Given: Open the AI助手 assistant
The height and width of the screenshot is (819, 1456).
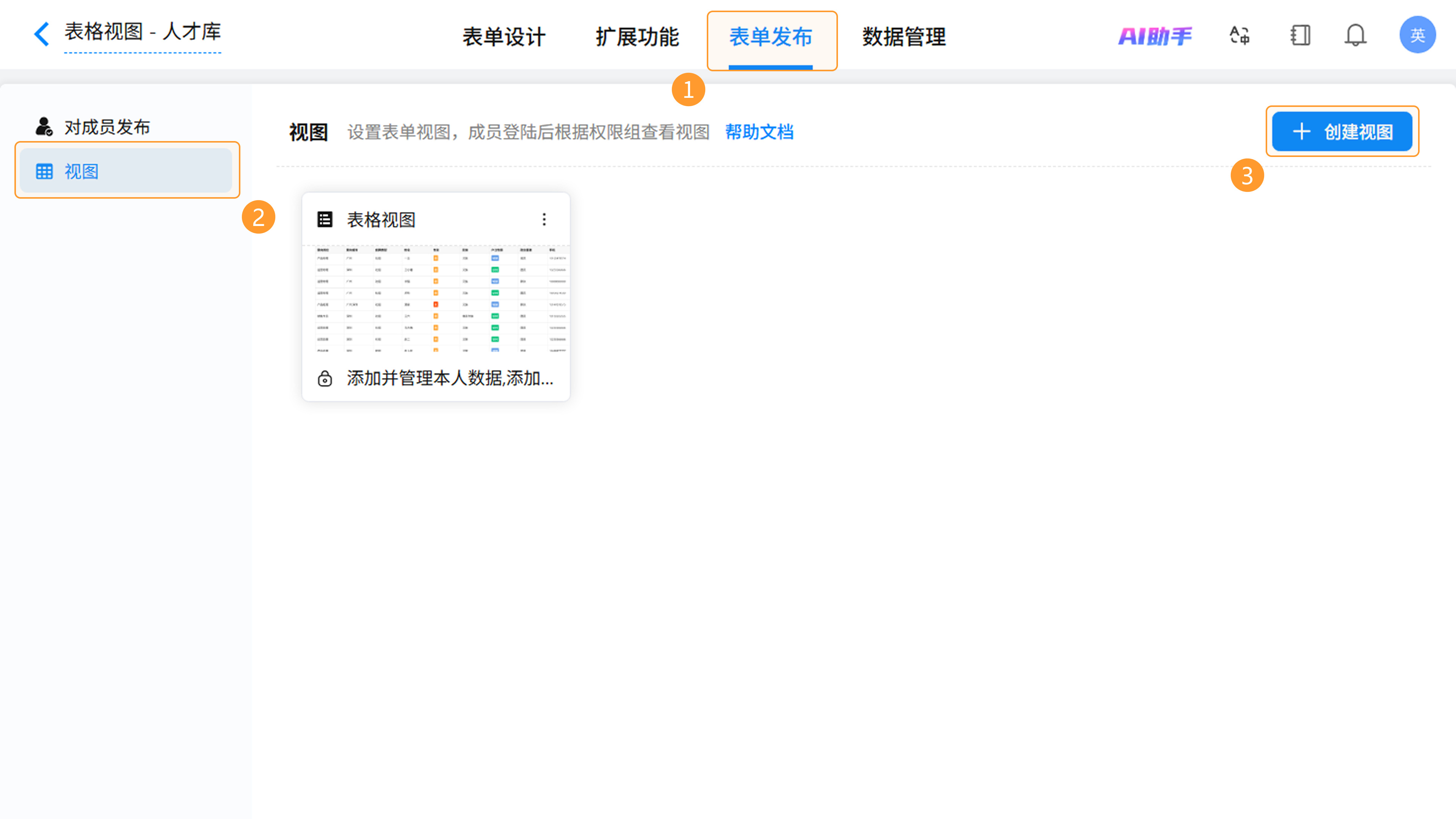Looking at the screenshot, I should pos(1155,36).
